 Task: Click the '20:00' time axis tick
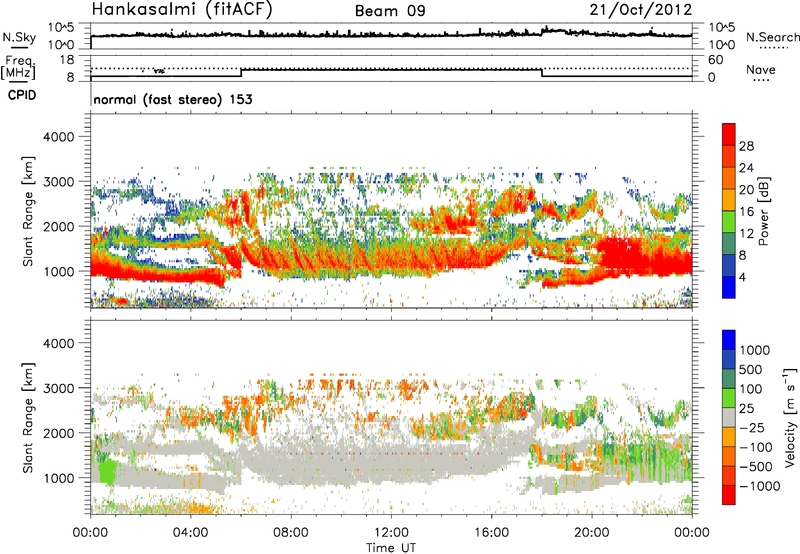[x=591, y=533]
